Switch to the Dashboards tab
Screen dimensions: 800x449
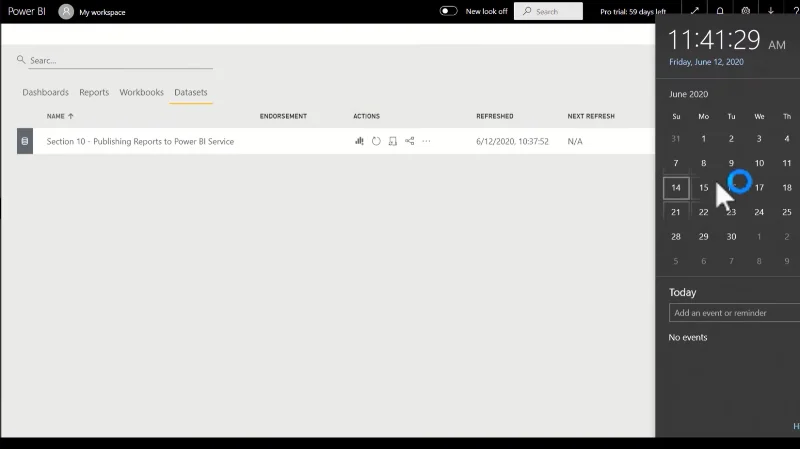(x=45, y=92)
